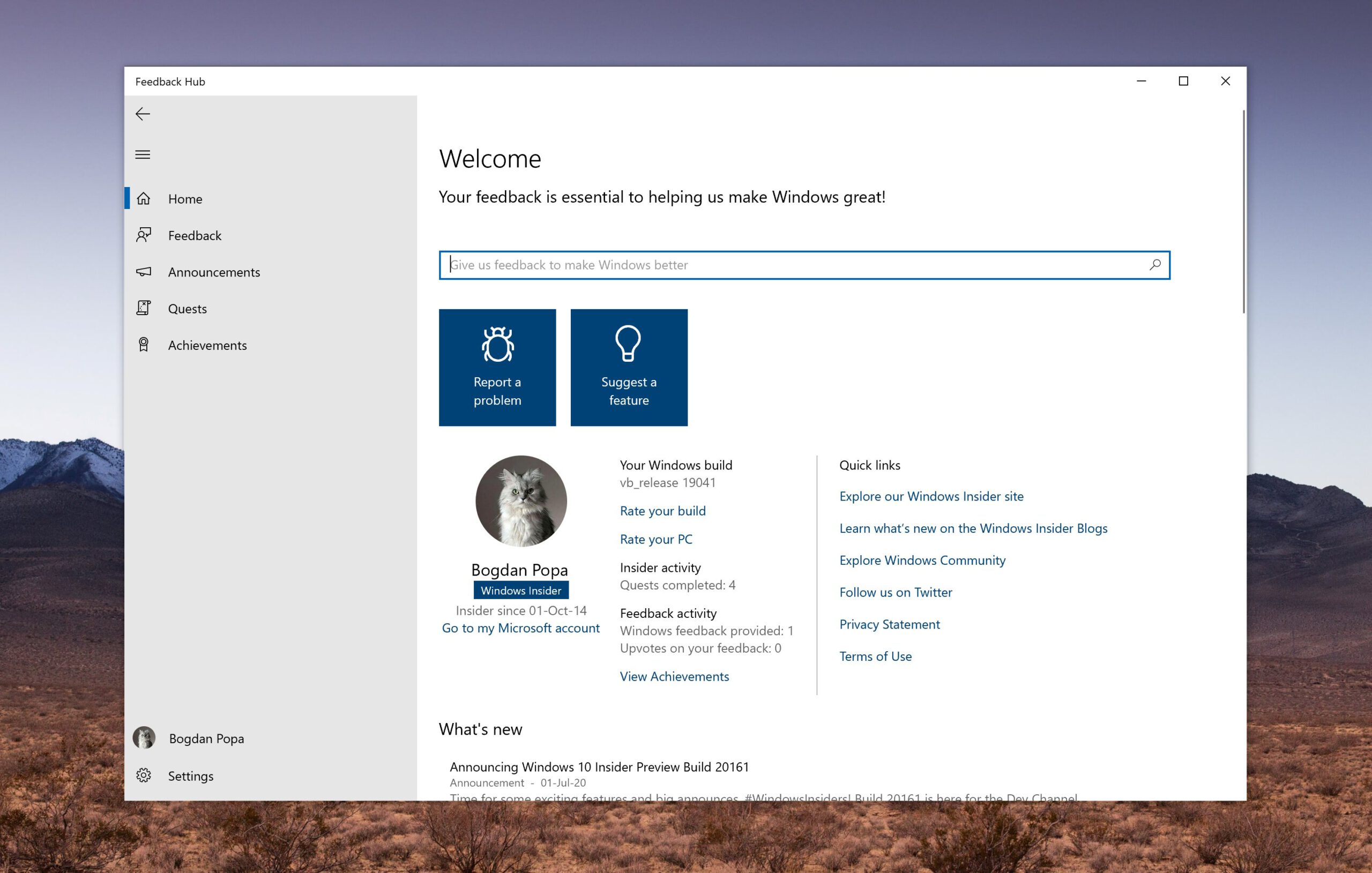The image size is (1372, 873).
Task: Click Follow us on Twitter
Action: tap(896, 592)
